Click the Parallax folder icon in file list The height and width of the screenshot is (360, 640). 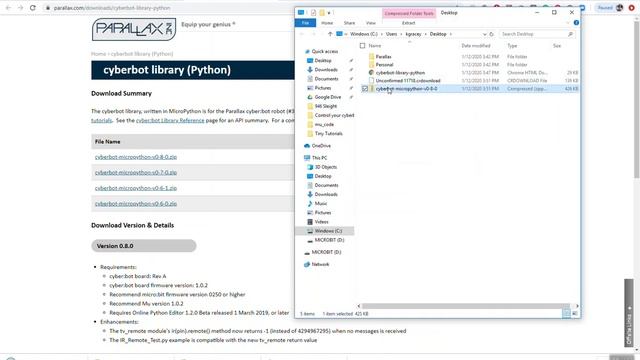coord(371,57)
